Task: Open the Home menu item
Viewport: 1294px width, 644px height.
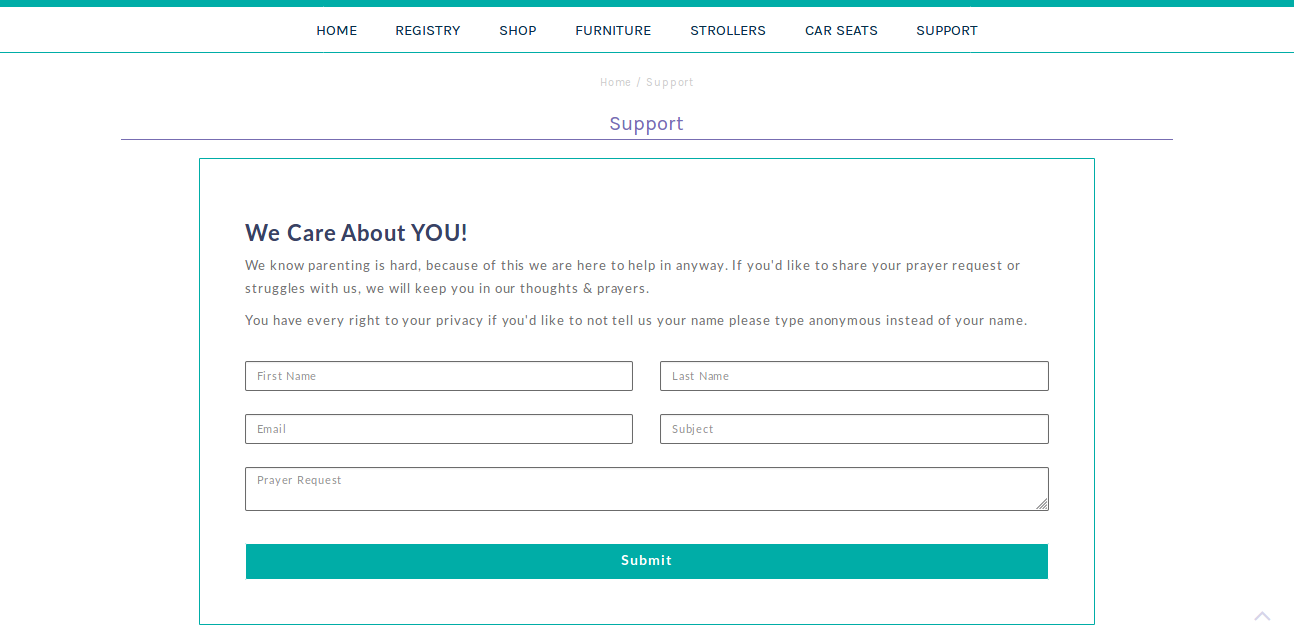Action: (x=336, y=30)
